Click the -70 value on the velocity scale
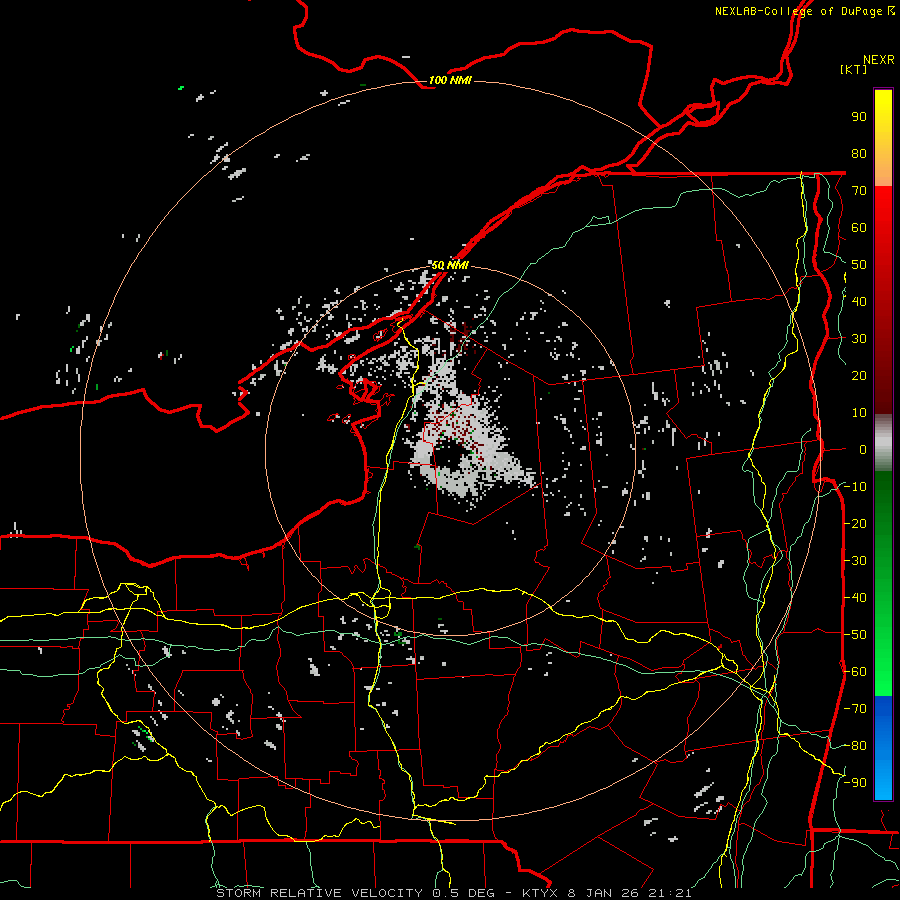Viewport: 900px width, 900px height. [x=855, y=709]
